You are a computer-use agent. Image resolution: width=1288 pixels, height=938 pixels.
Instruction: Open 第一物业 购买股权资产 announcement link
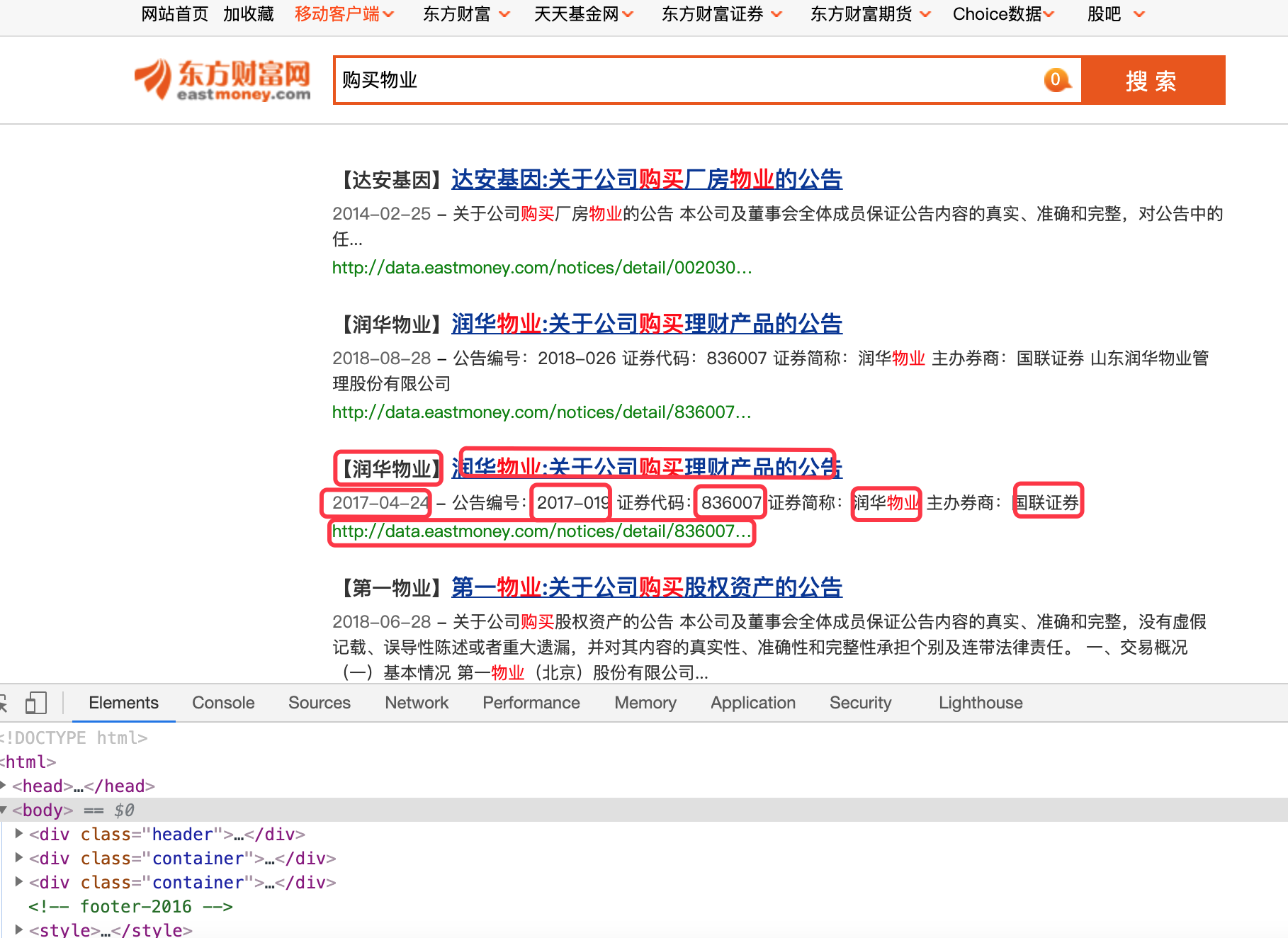pyautogui.click(x=647, y=587)
